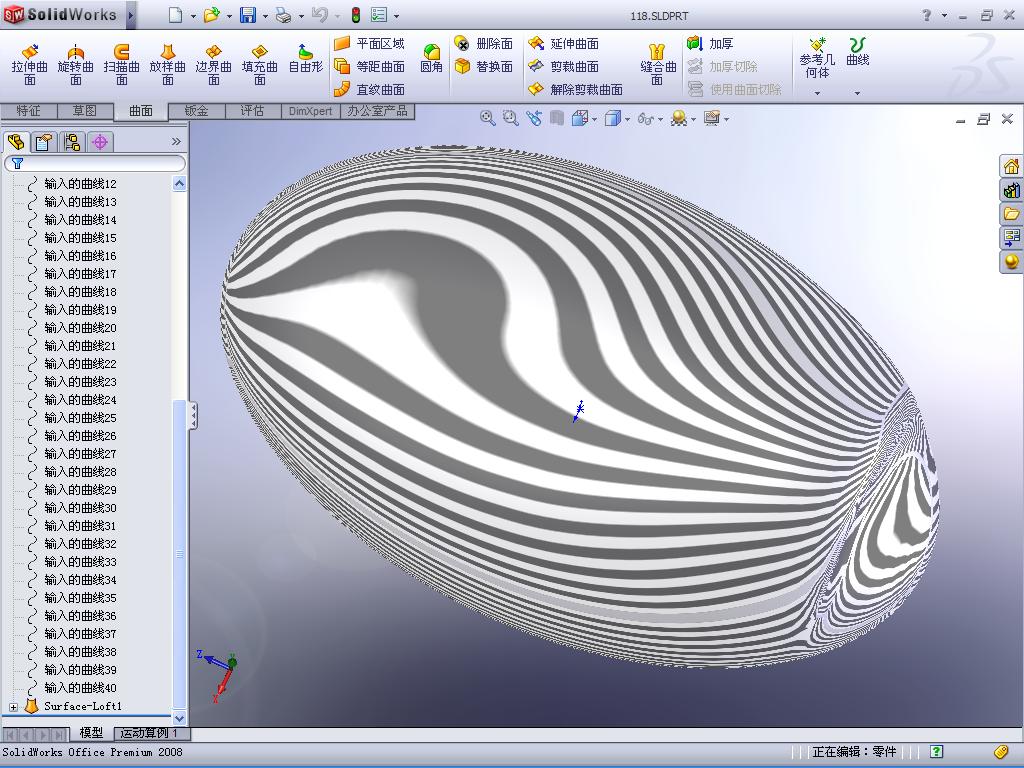Open the DimXpertManager tab icon
The height and width of the screenshot is (768, 1024).
pos(100,142)
